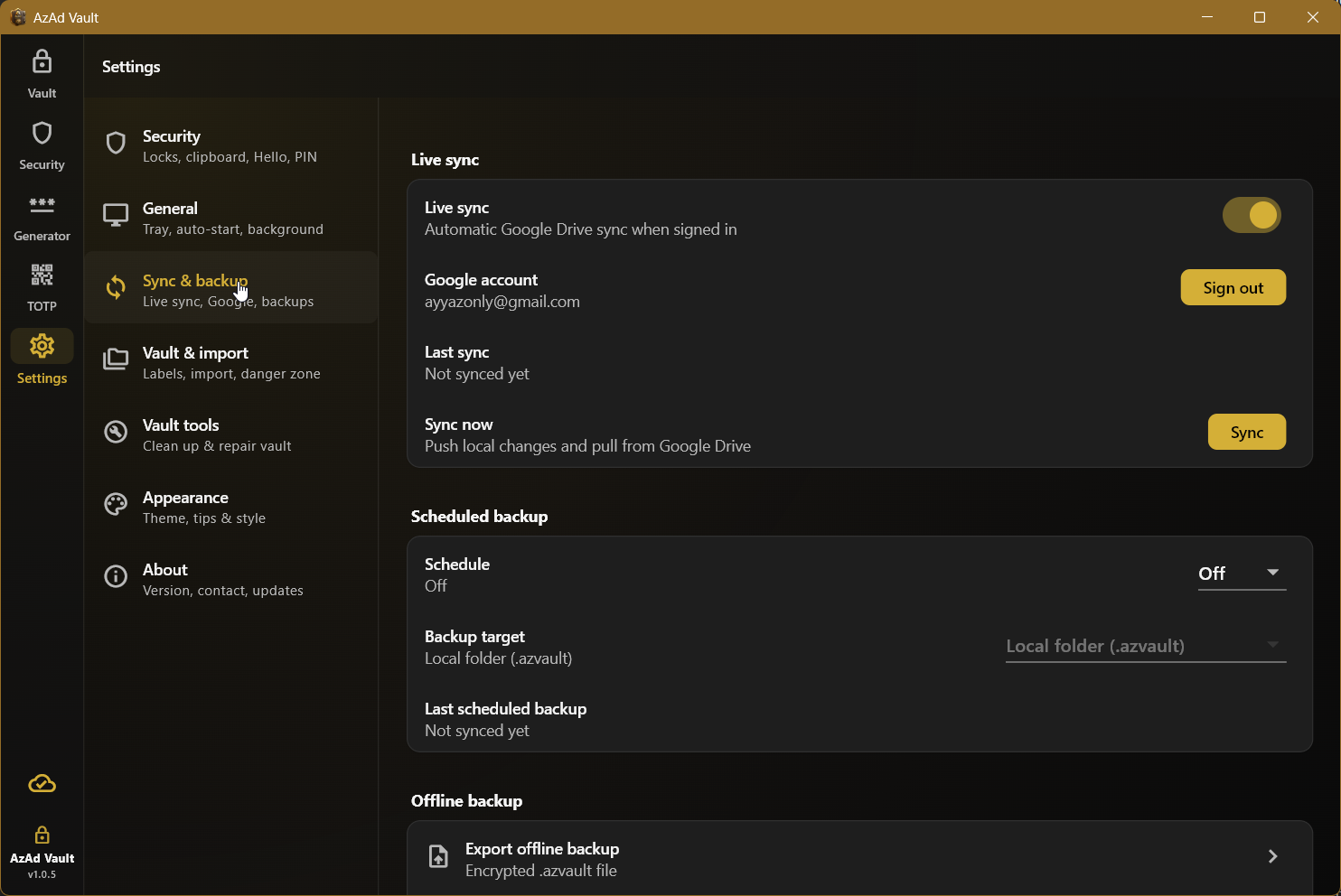The image size is (1341, 896).
Task: Click the folders icon beside Vault & import
Action: pos(116,359)
